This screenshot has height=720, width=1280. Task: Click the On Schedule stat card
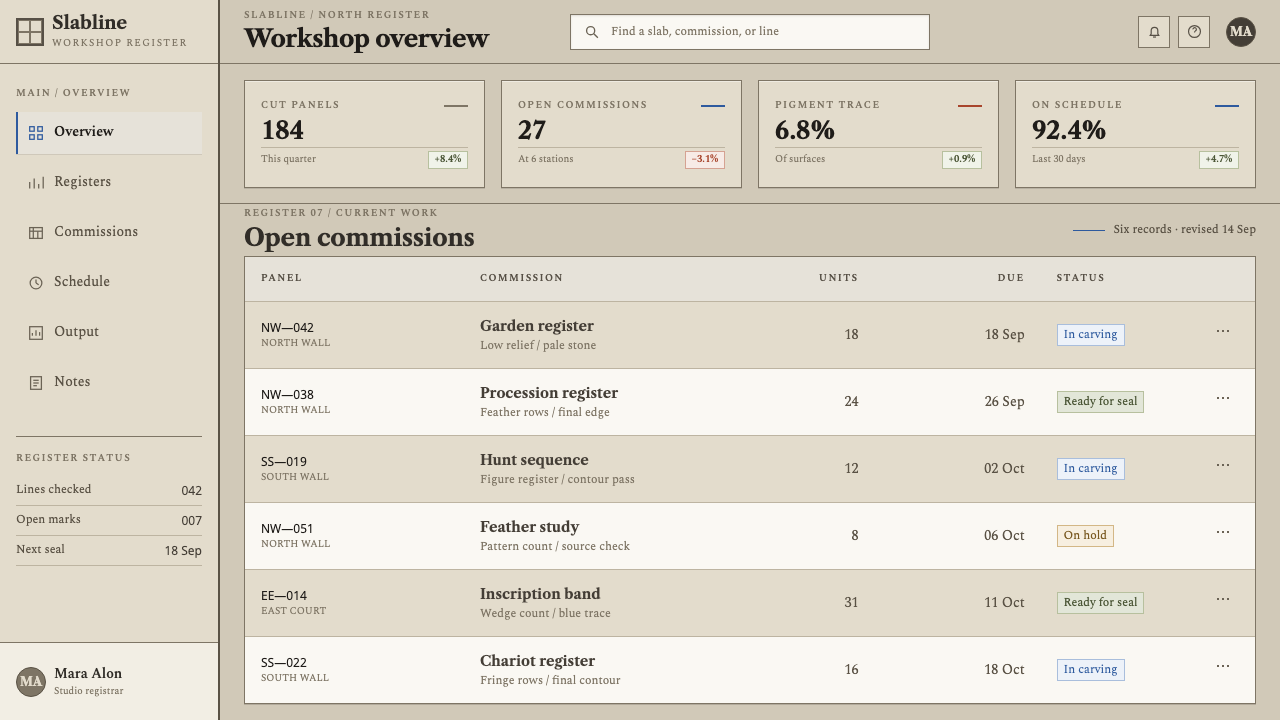click(x=1135, y=134)
